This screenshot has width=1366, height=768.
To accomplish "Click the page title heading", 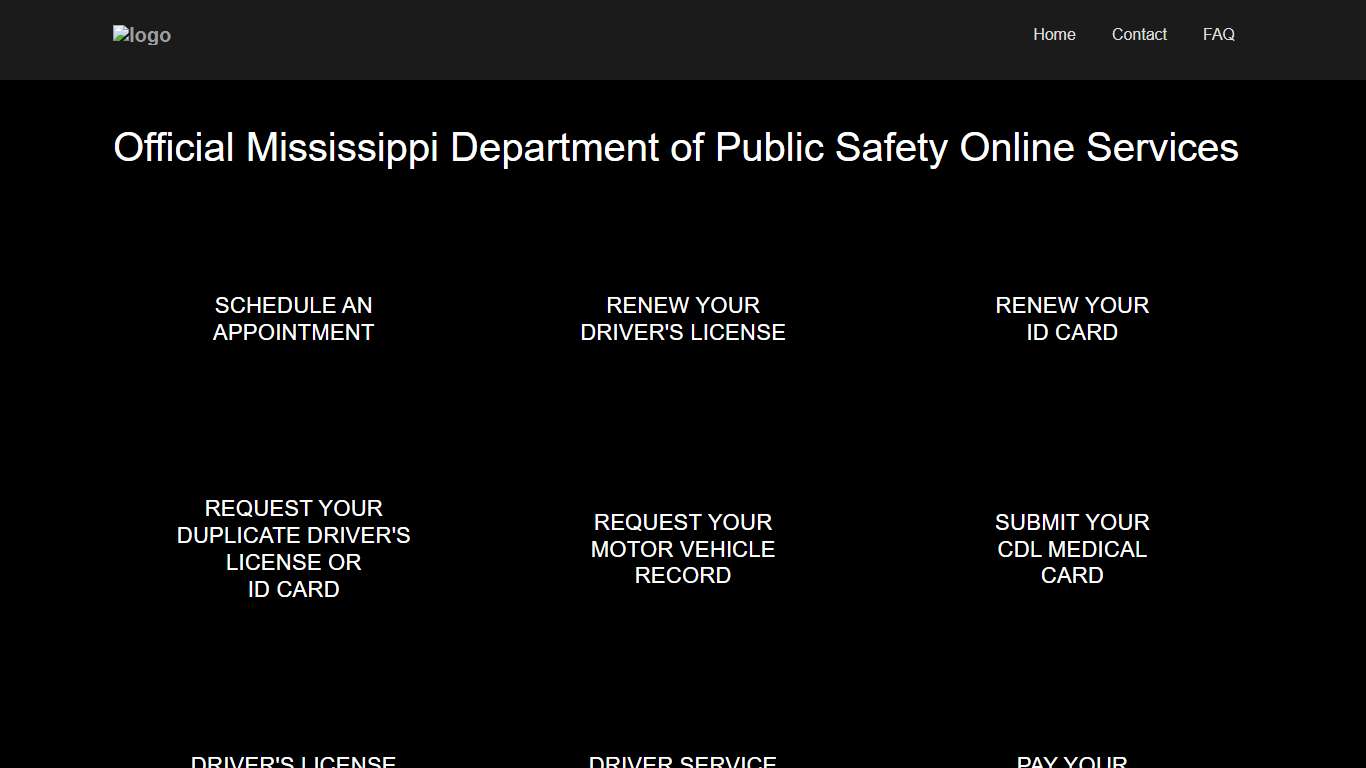I will 676,147.
